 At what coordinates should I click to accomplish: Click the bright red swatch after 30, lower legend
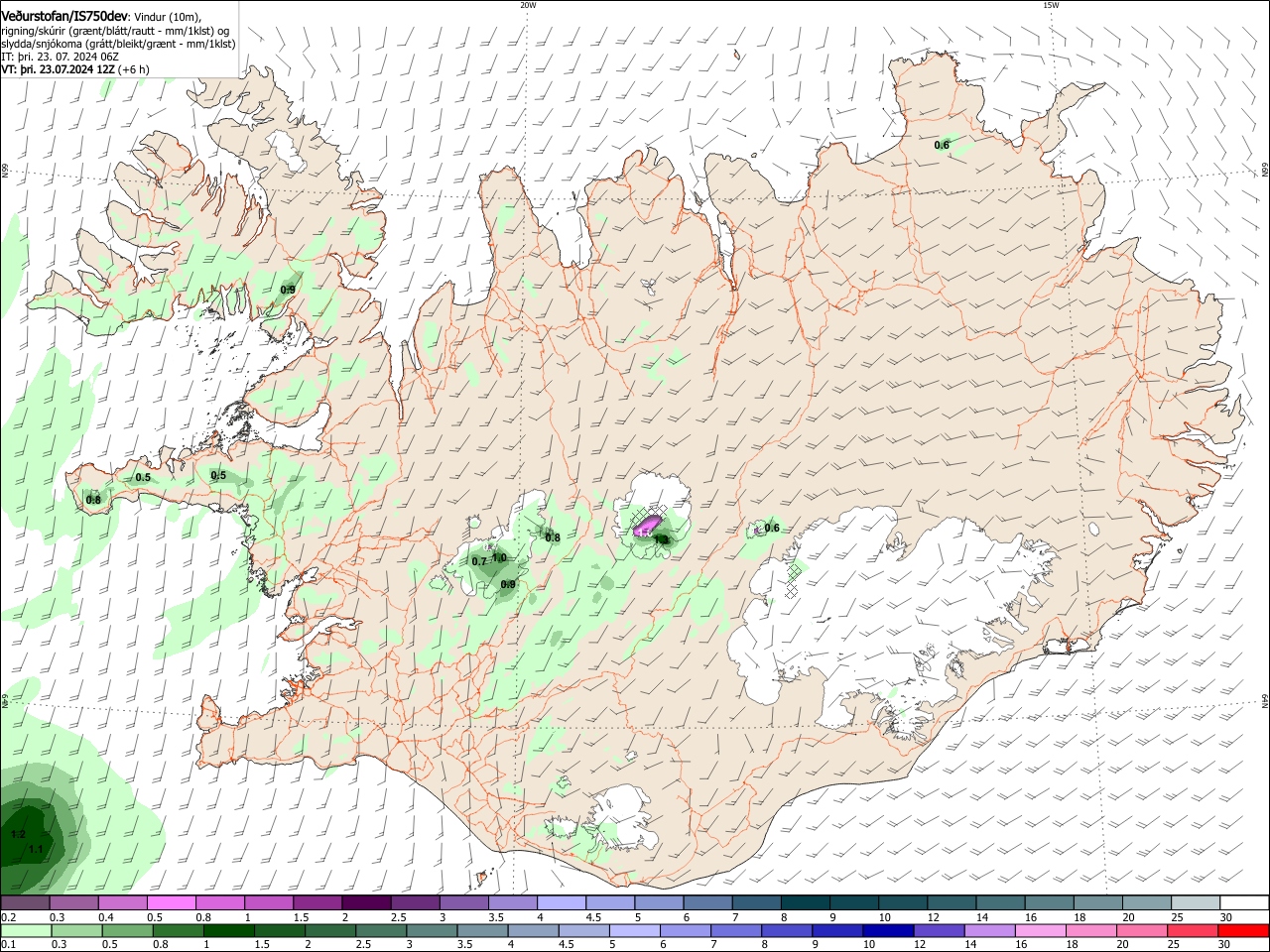(x=1244, y=930)
